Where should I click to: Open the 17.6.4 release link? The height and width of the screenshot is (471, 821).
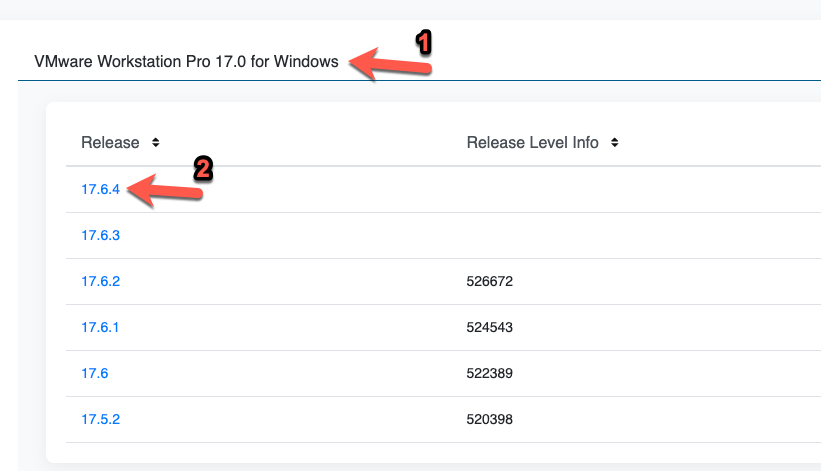[x=101, y=189]
